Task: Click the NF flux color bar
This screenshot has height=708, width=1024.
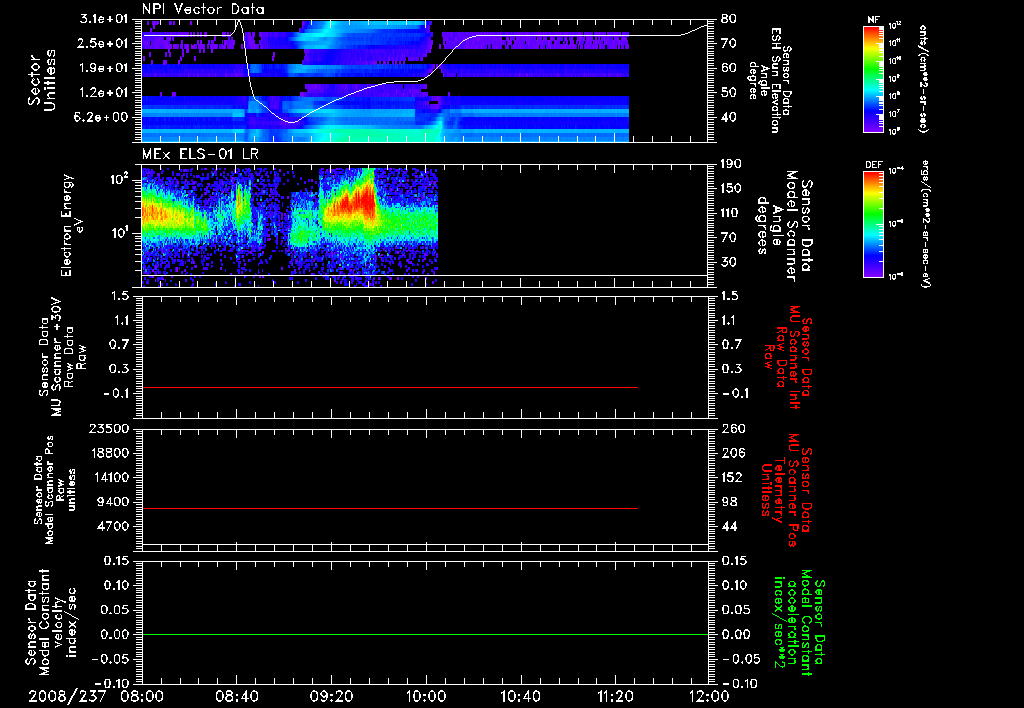Action: pyautogui.click(x=874, y=78)
